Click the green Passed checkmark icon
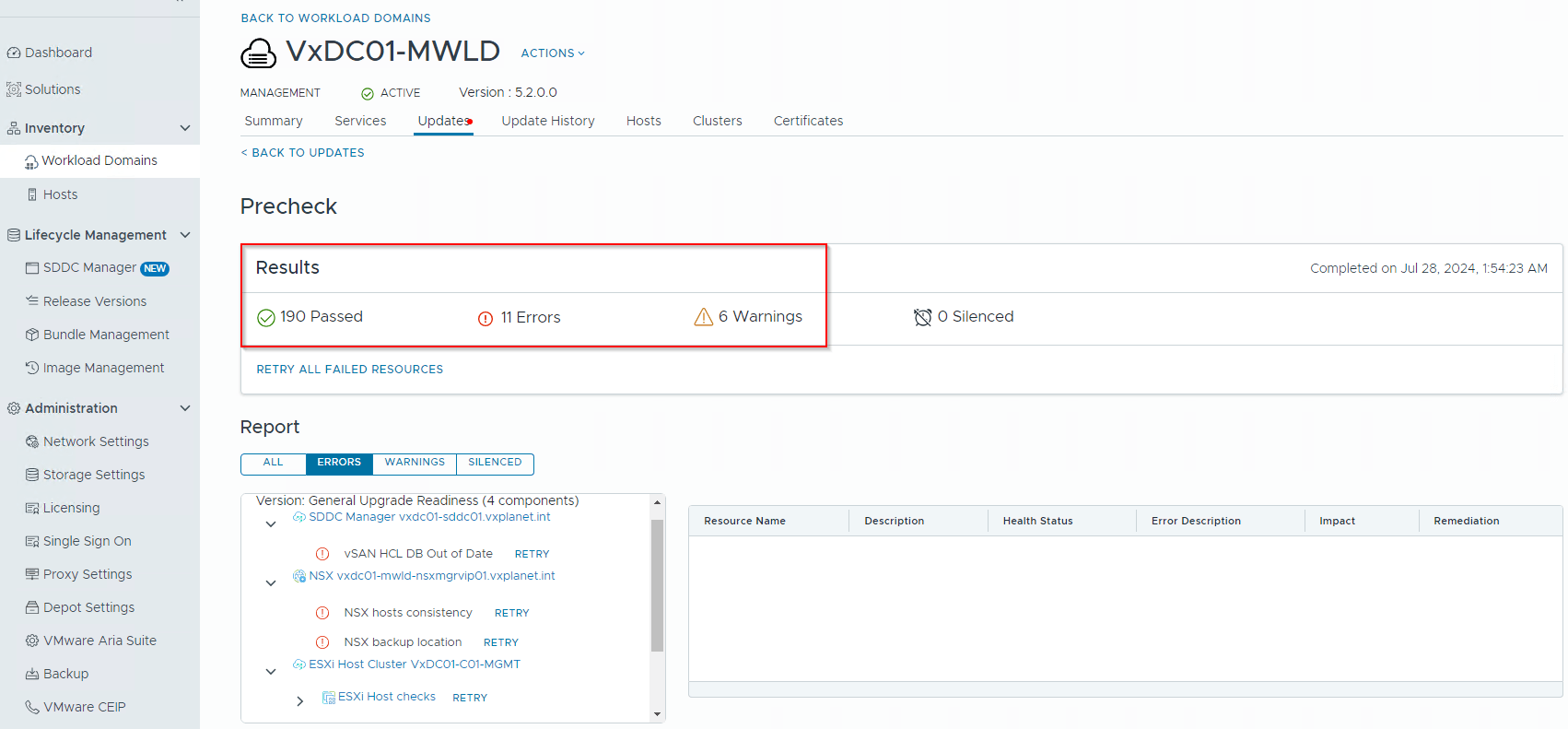Viewport: 1568px width, 729px height. pyautogui.click(x=266, y=318)
